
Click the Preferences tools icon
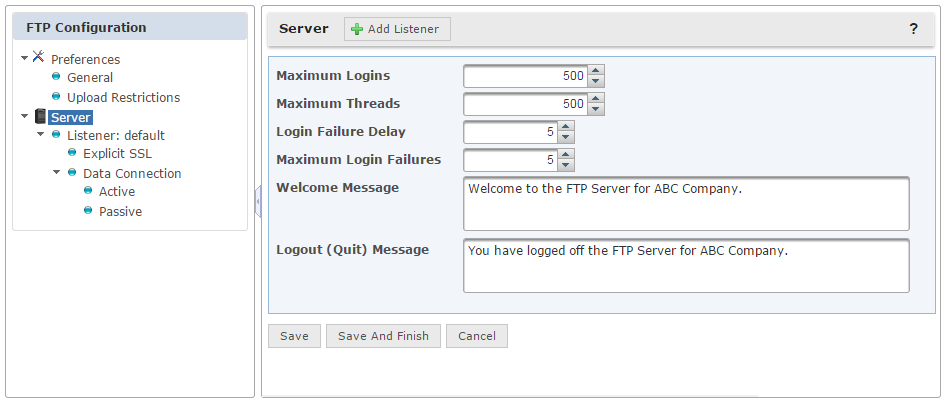(x=39, y=57)
